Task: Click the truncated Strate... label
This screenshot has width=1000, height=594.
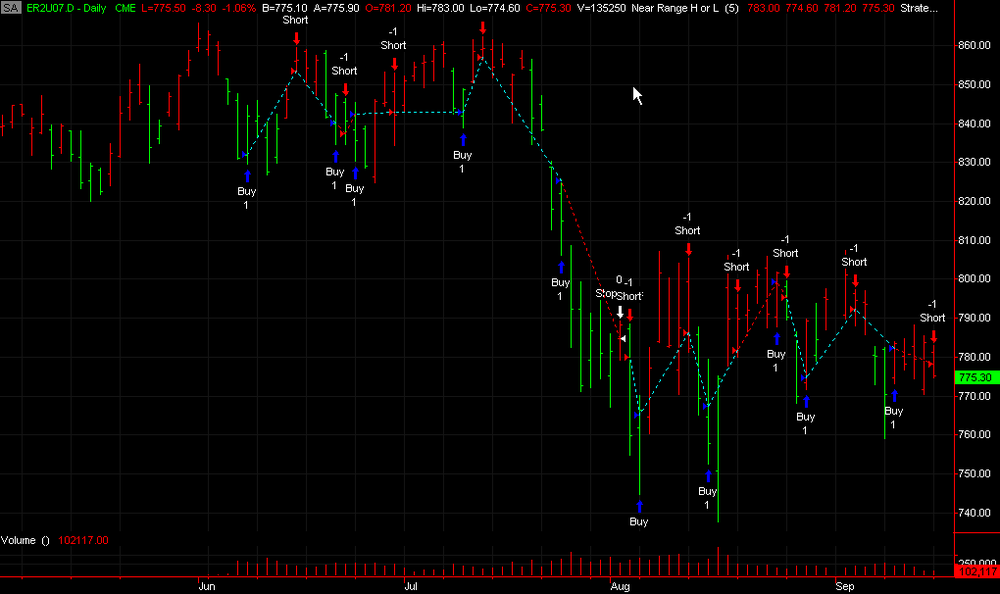Action: click(x=919, y=8)
